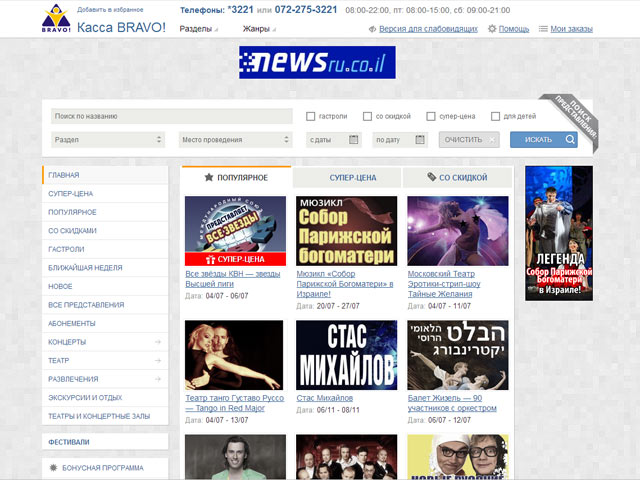The width and height of the screenshot is (640, 480).
Task: Tick the для детей checkbox
Action: [x=495, y=116]
